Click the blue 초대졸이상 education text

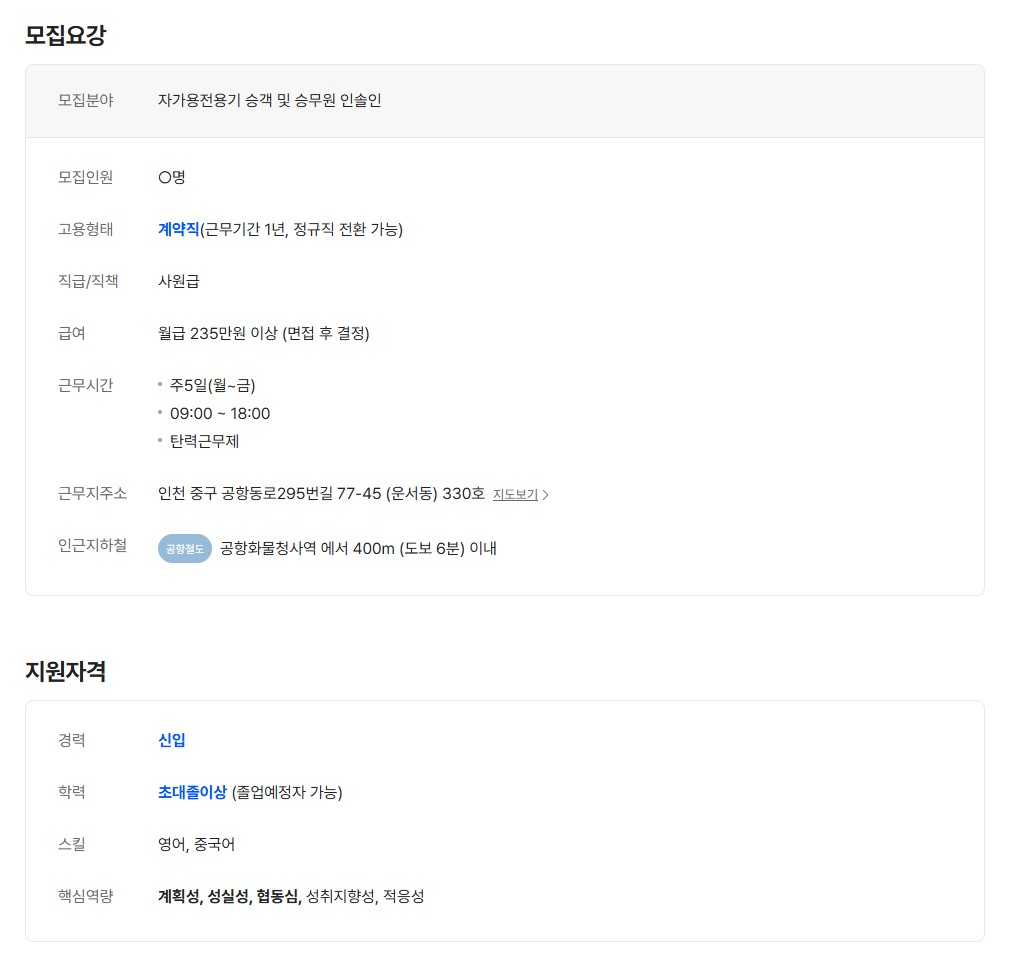click(x=192, y=792)
